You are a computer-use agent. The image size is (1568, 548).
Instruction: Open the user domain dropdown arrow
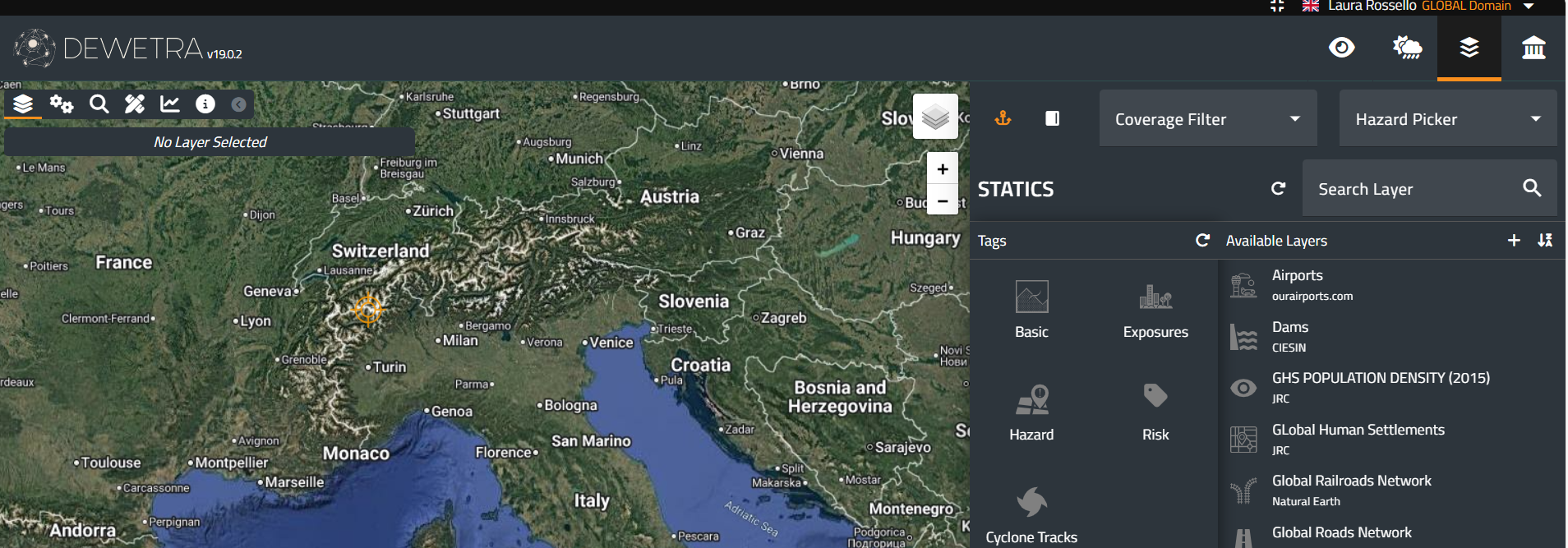coord(1529,7)
